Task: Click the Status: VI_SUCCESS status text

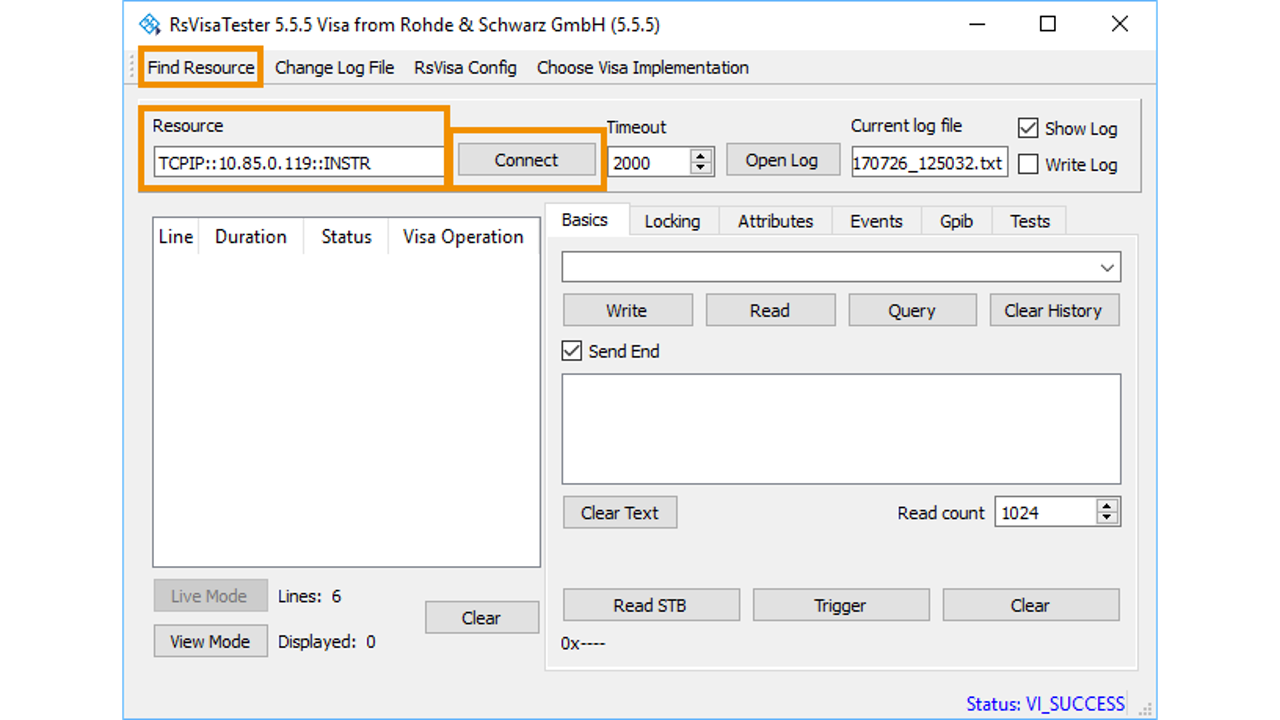Action: pos(1045,704)
